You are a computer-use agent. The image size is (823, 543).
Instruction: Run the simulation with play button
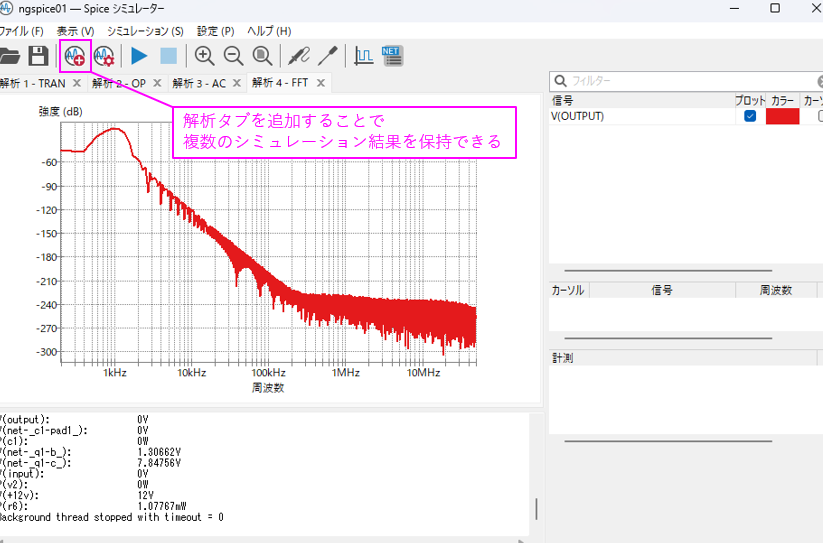tap(139, 56)
